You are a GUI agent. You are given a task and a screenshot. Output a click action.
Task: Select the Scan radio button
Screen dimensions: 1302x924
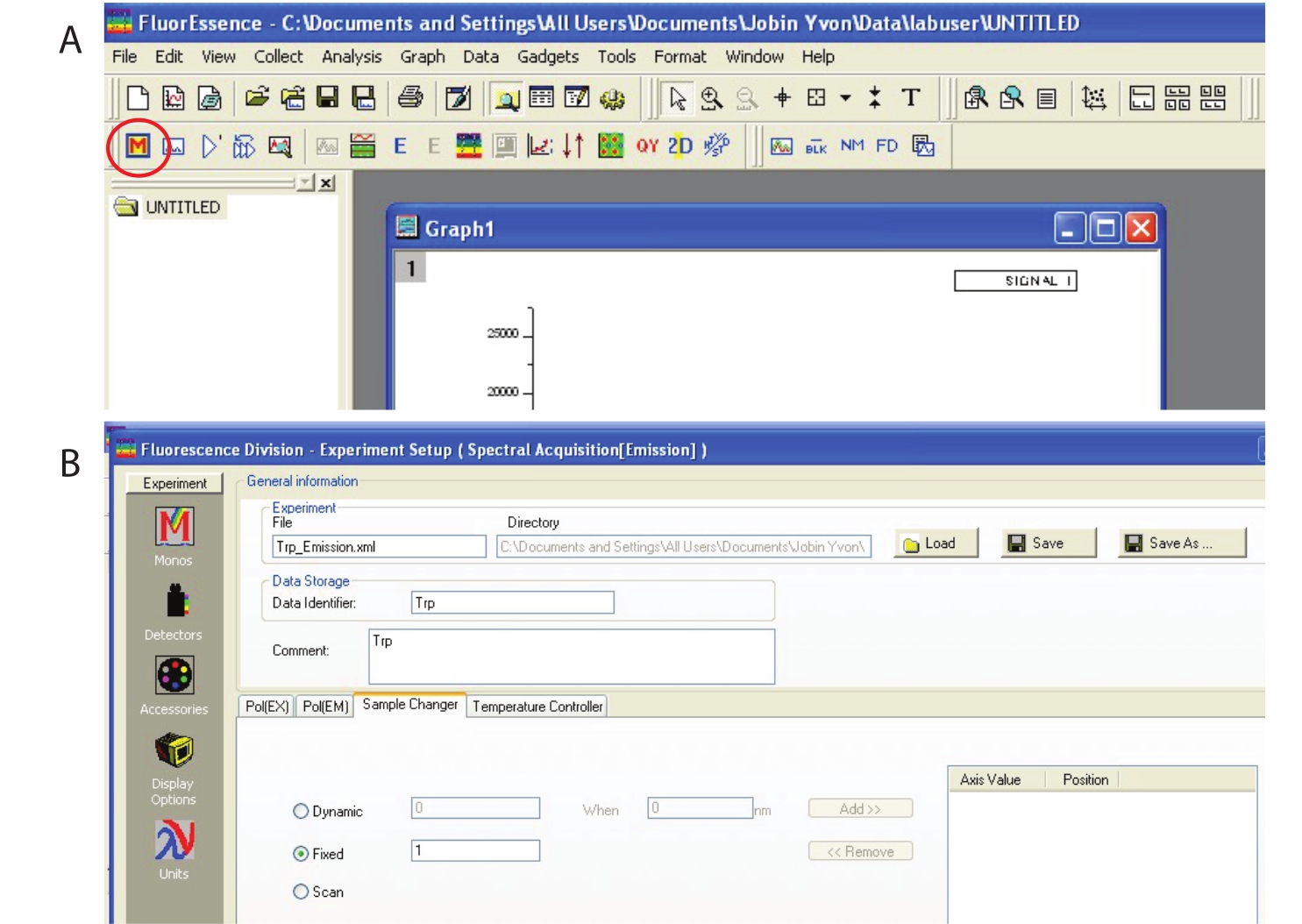301,892
